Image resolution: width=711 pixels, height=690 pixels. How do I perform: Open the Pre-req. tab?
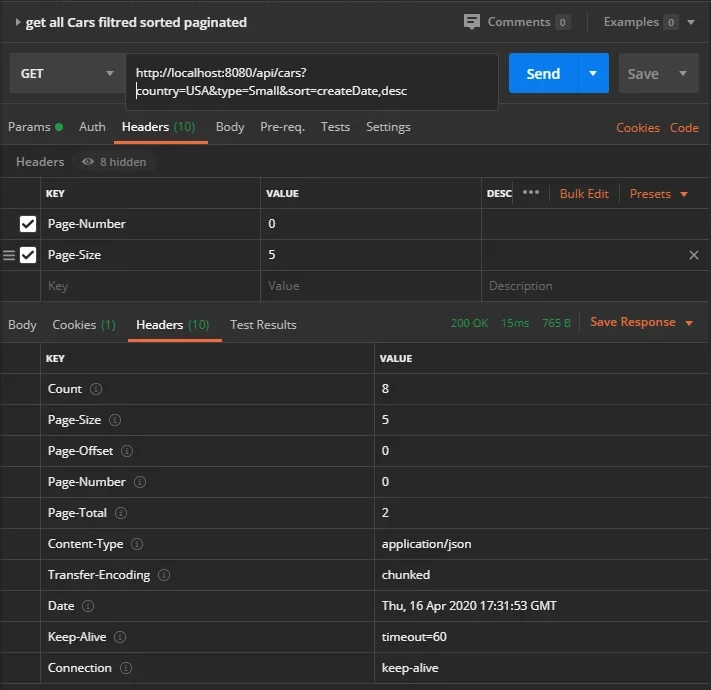282,127
